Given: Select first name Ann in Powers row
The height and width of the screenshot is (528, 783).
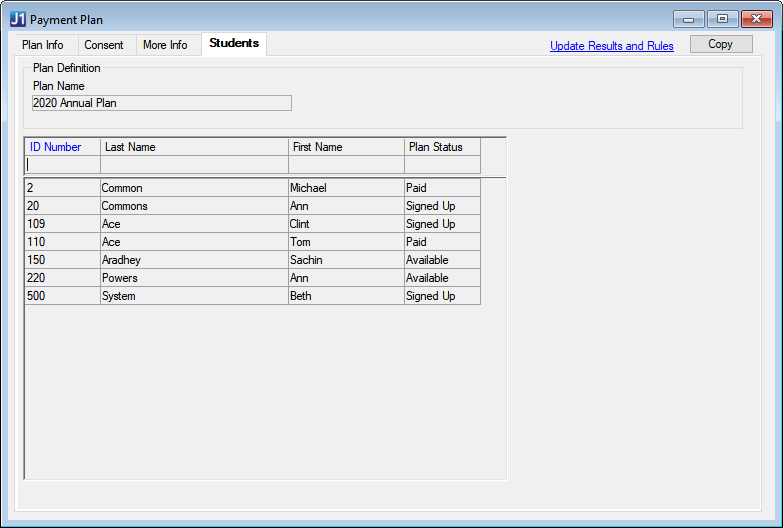Looking at the screenshot, I should 346,278.
